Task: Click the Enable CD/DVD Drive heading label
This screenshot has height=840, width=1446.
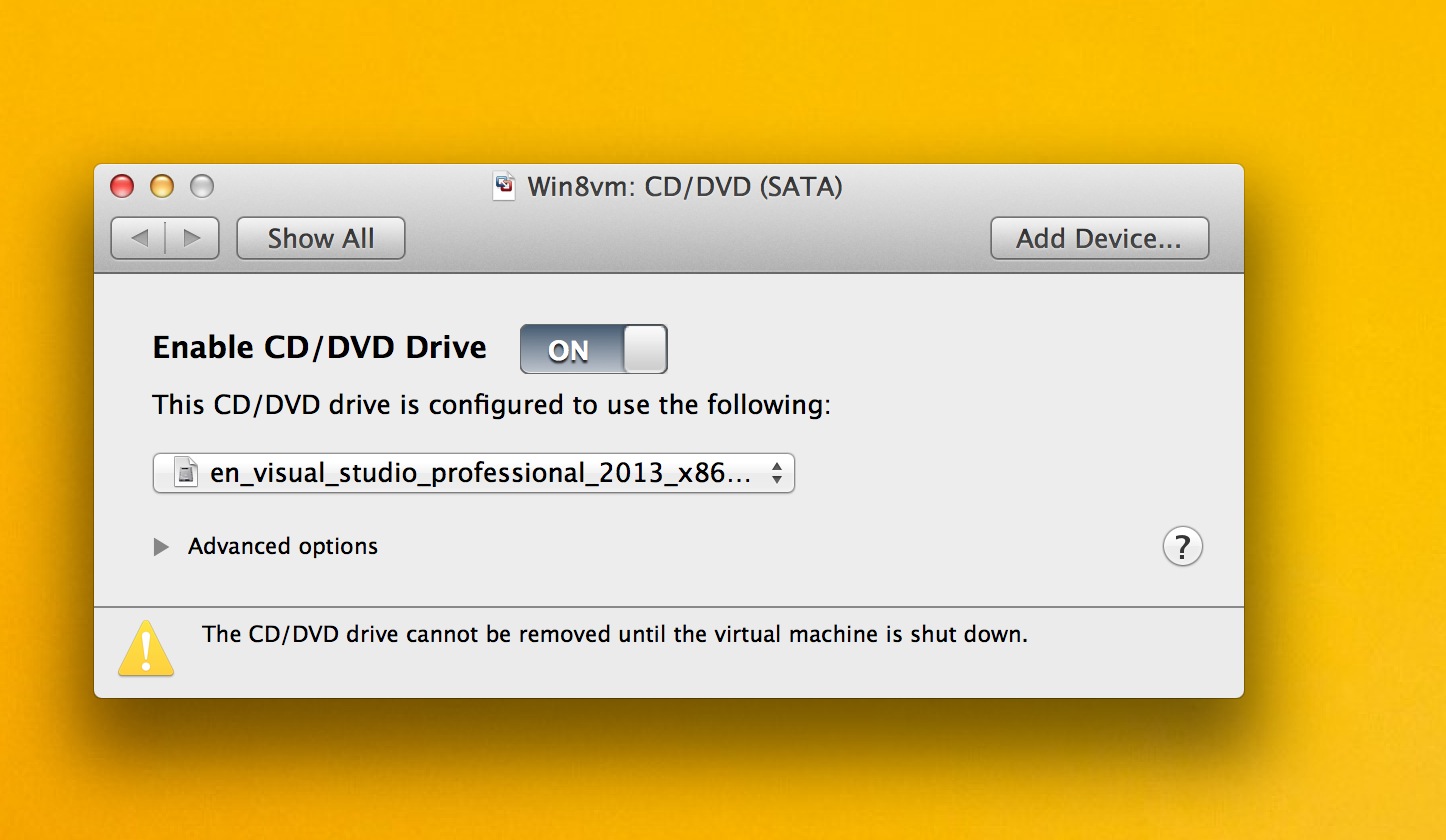Action: [319, 347]
